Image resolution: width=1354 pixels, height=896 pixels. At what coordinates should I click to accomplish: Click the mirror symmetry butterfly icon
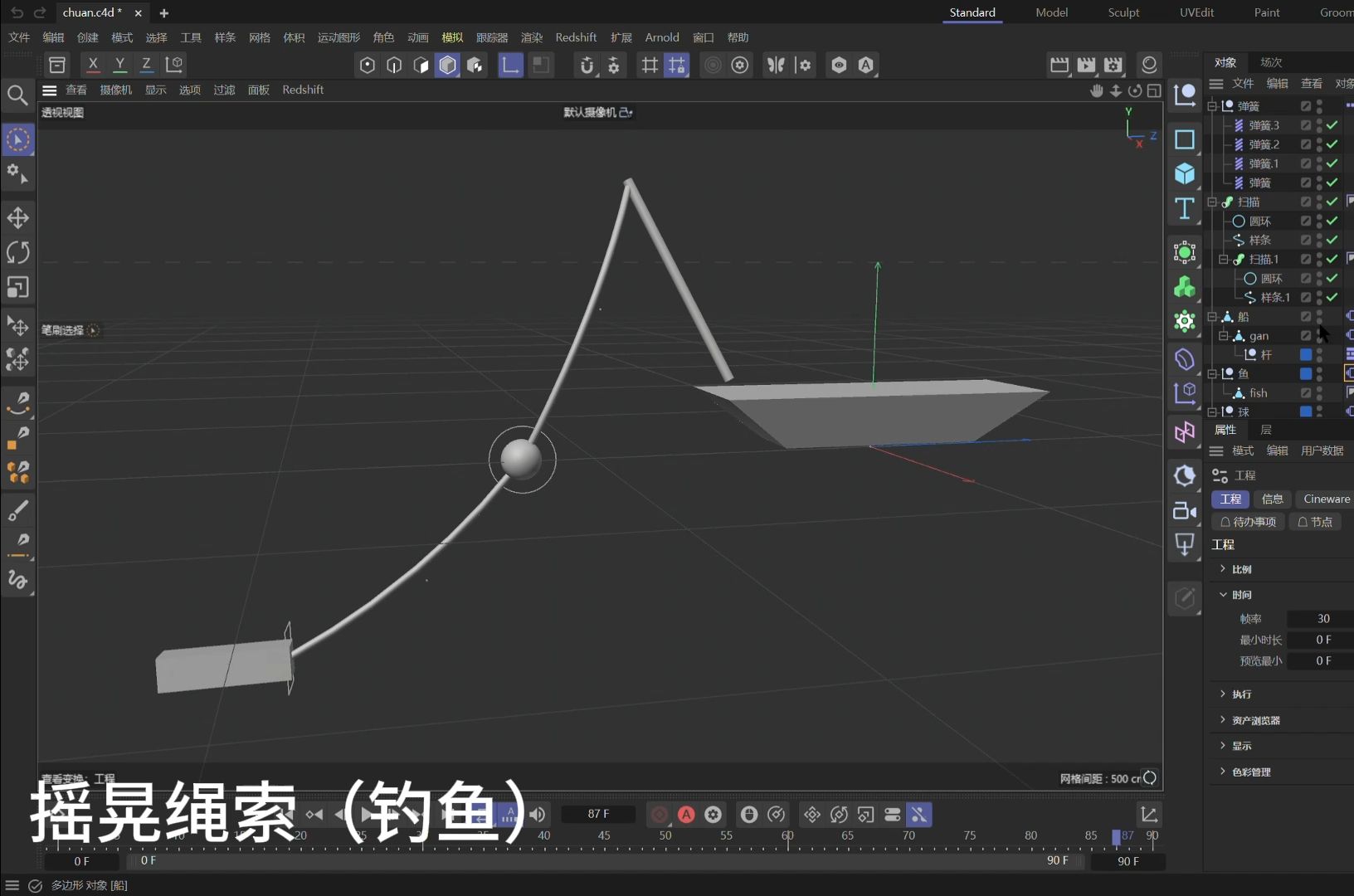(776, 65)
